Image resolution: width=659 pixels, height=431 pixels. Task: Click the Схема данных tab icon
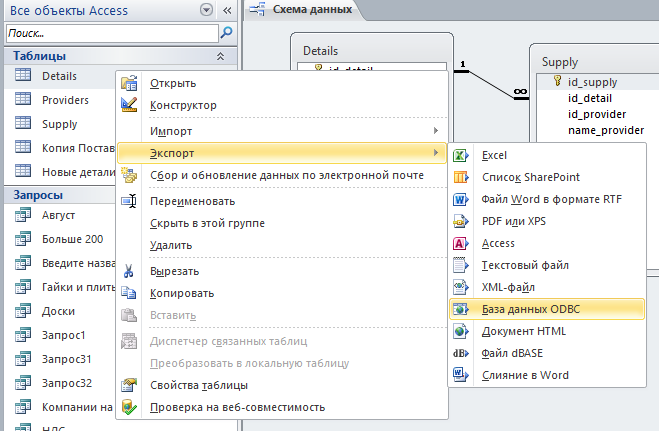pyautogui.click(x=257, y=9)
